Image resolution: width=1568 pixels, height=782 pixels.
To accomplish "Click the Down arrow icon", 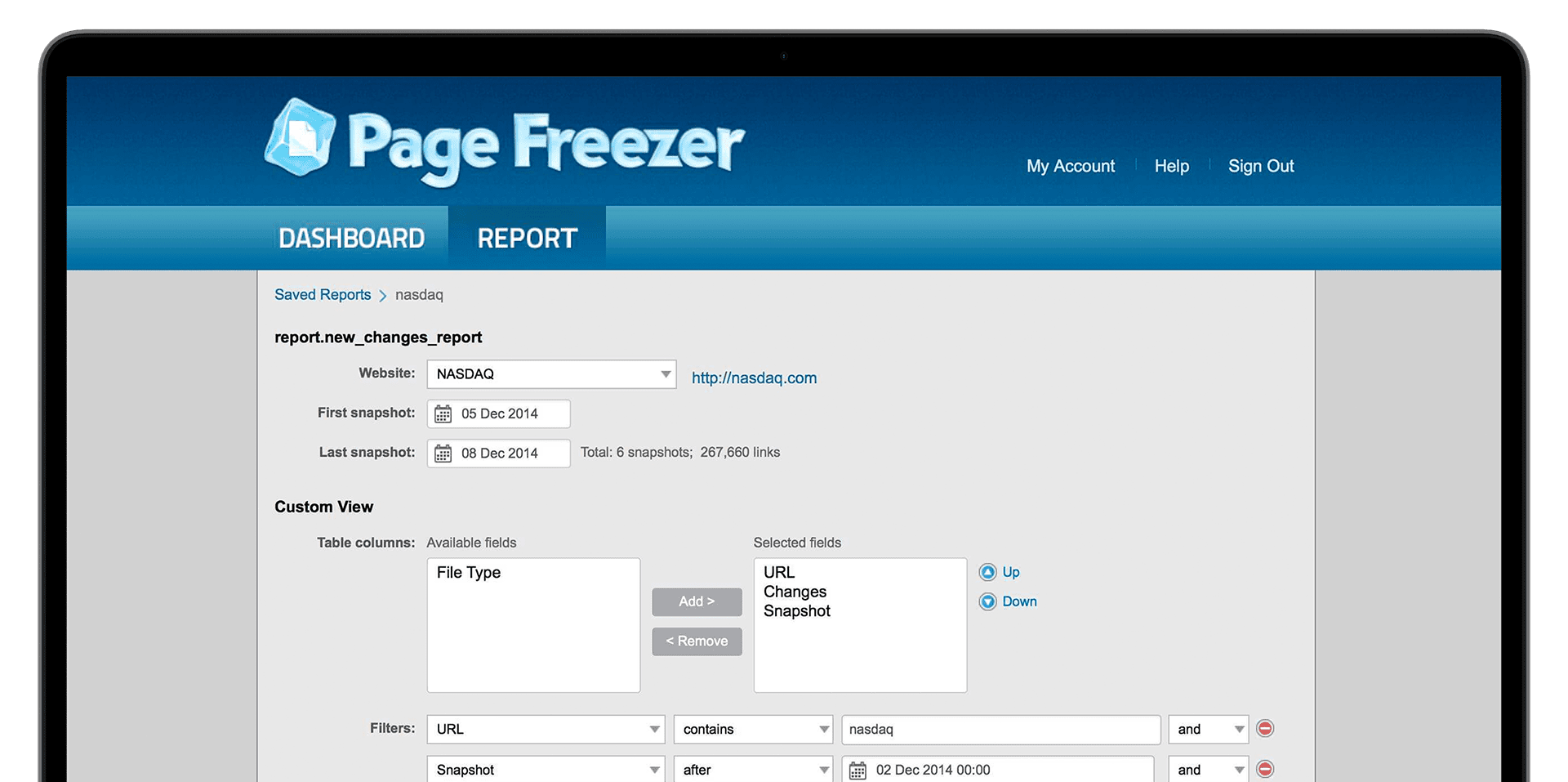I will click(x=987, y=602).
